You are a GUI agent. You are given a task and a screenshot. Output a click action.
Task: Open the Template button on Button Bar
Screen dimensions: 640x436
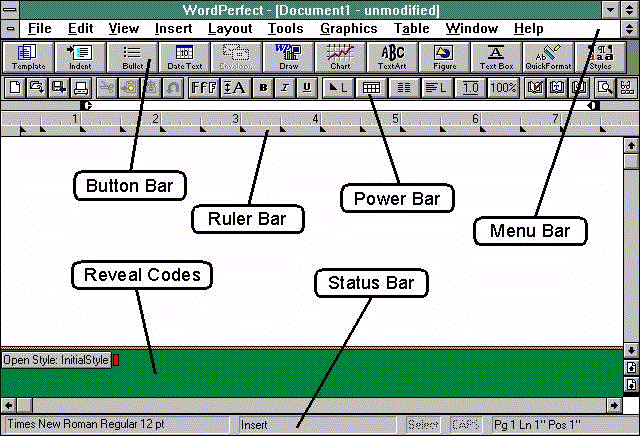click(x=28, y=57)
